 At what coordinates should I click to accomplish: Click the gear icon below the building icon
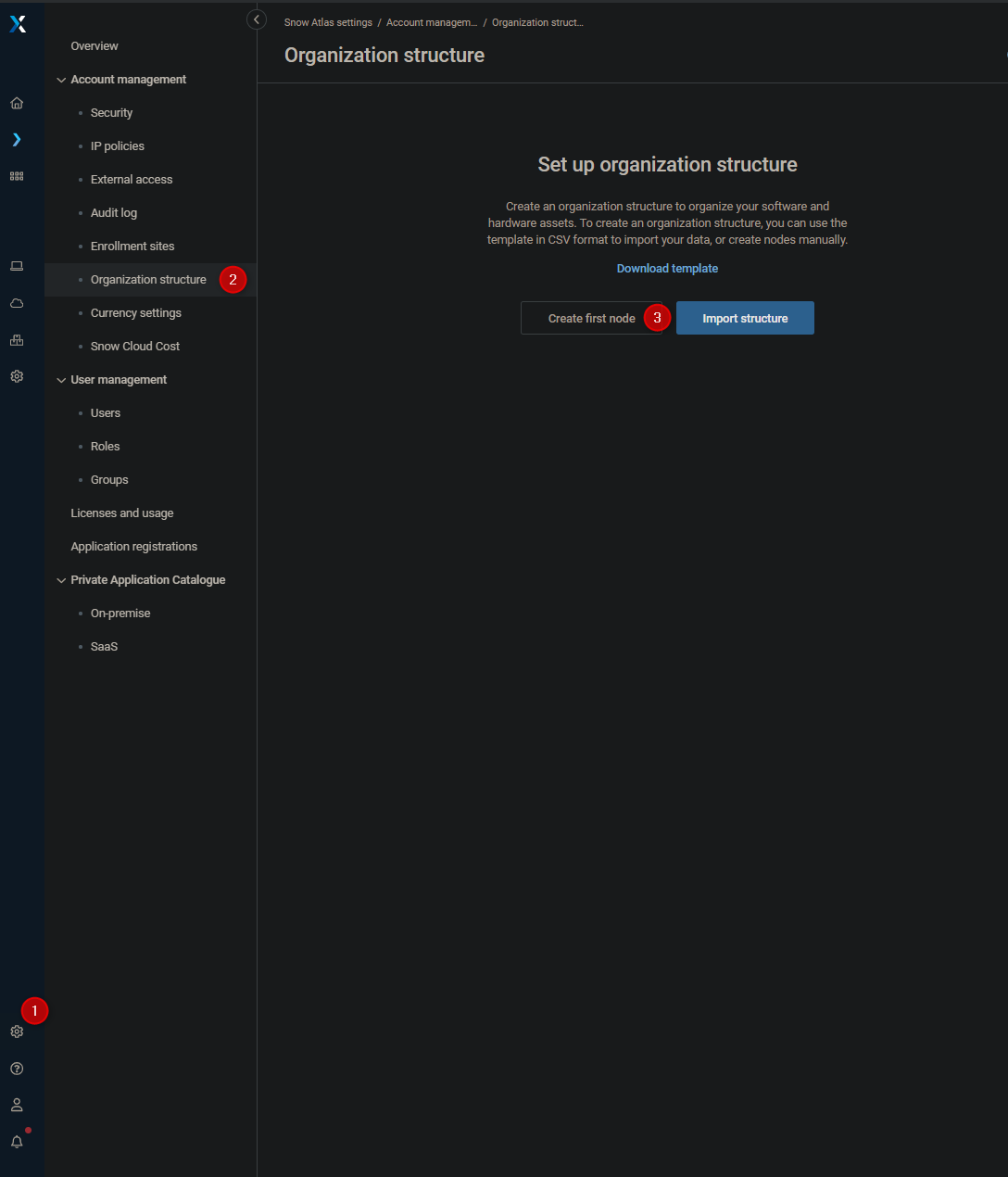click(17, 376)
